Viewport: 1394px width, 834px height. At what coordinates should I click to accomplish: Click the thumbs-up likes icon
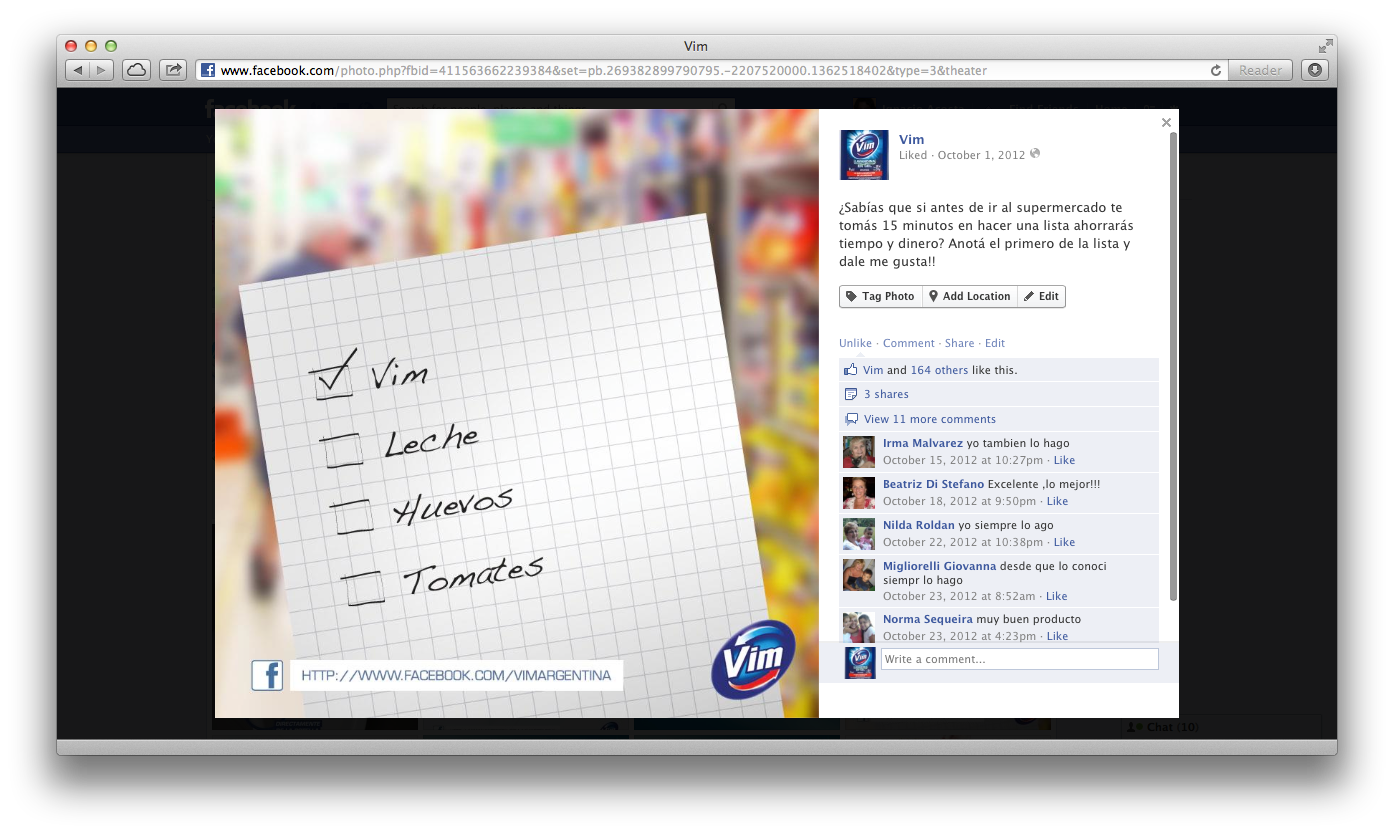[x=851, y=369]
